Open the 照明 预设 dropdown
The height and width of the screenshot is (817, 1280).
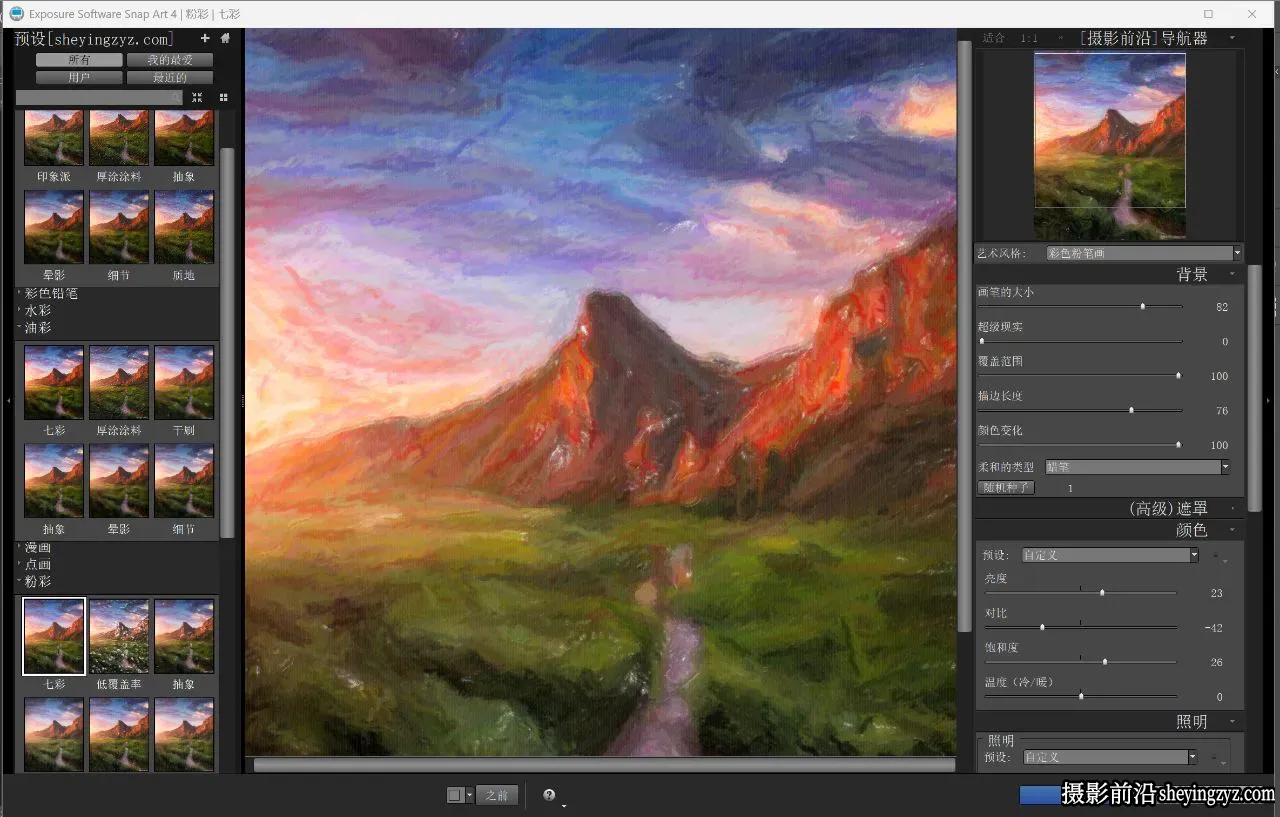coord(1110,757)
